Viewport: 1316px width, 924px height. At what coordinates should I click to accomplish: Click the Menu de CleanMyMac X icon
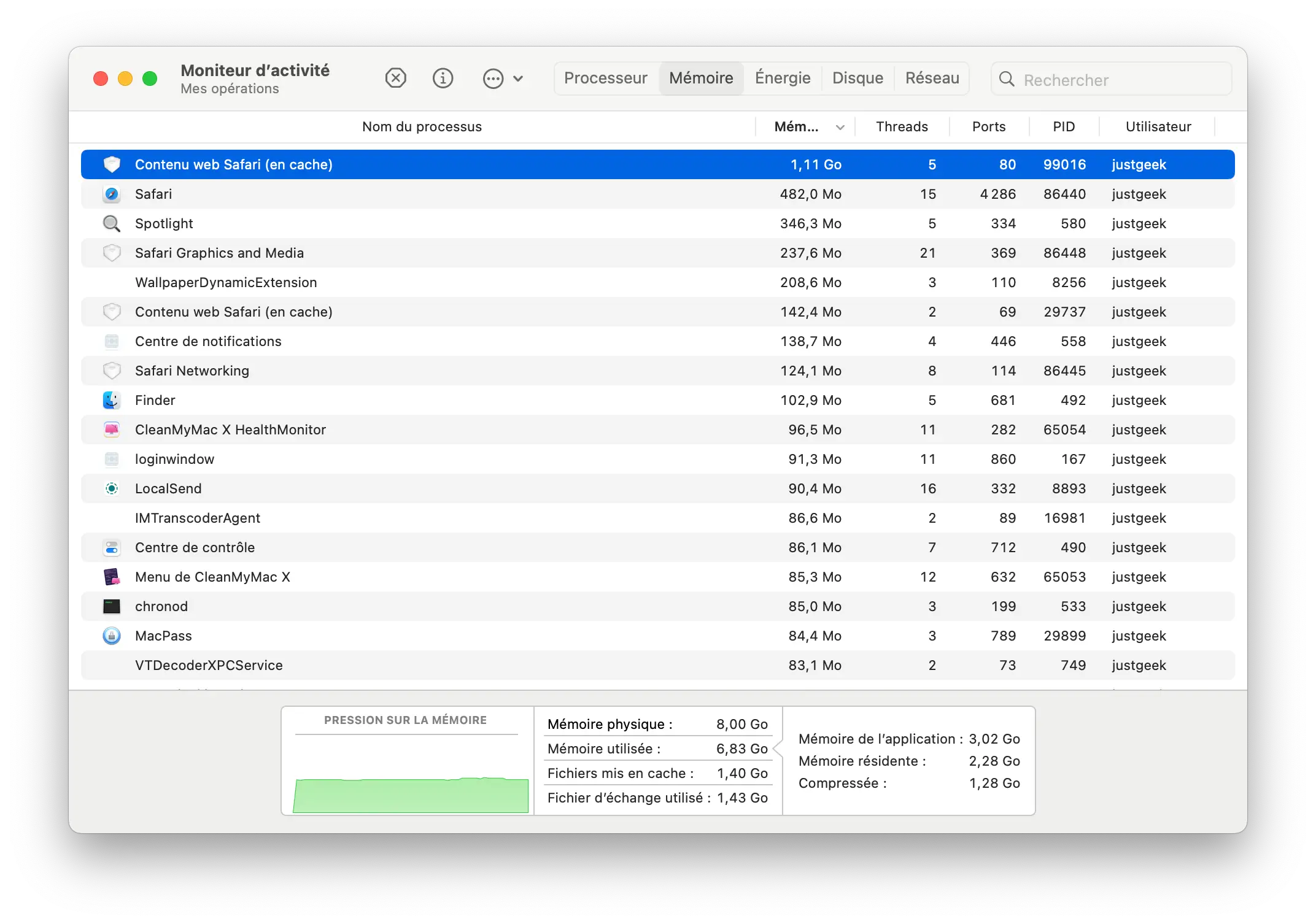click(112, 577)
